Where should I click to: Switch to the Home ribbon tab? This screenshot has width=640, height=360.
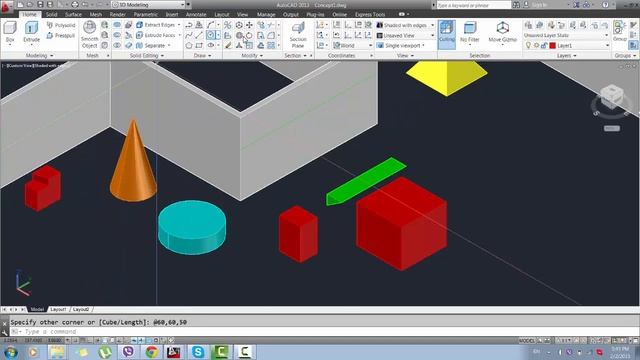(x=29, y=14)
